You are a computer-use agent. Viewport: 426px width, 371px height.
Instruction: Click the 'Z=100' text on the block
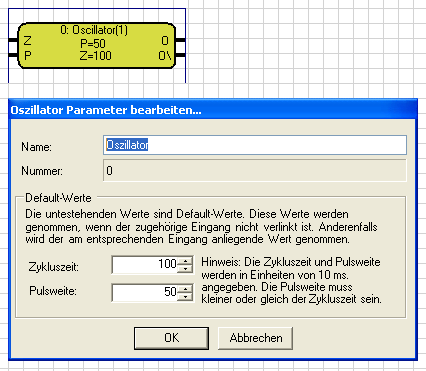[96, 56]
